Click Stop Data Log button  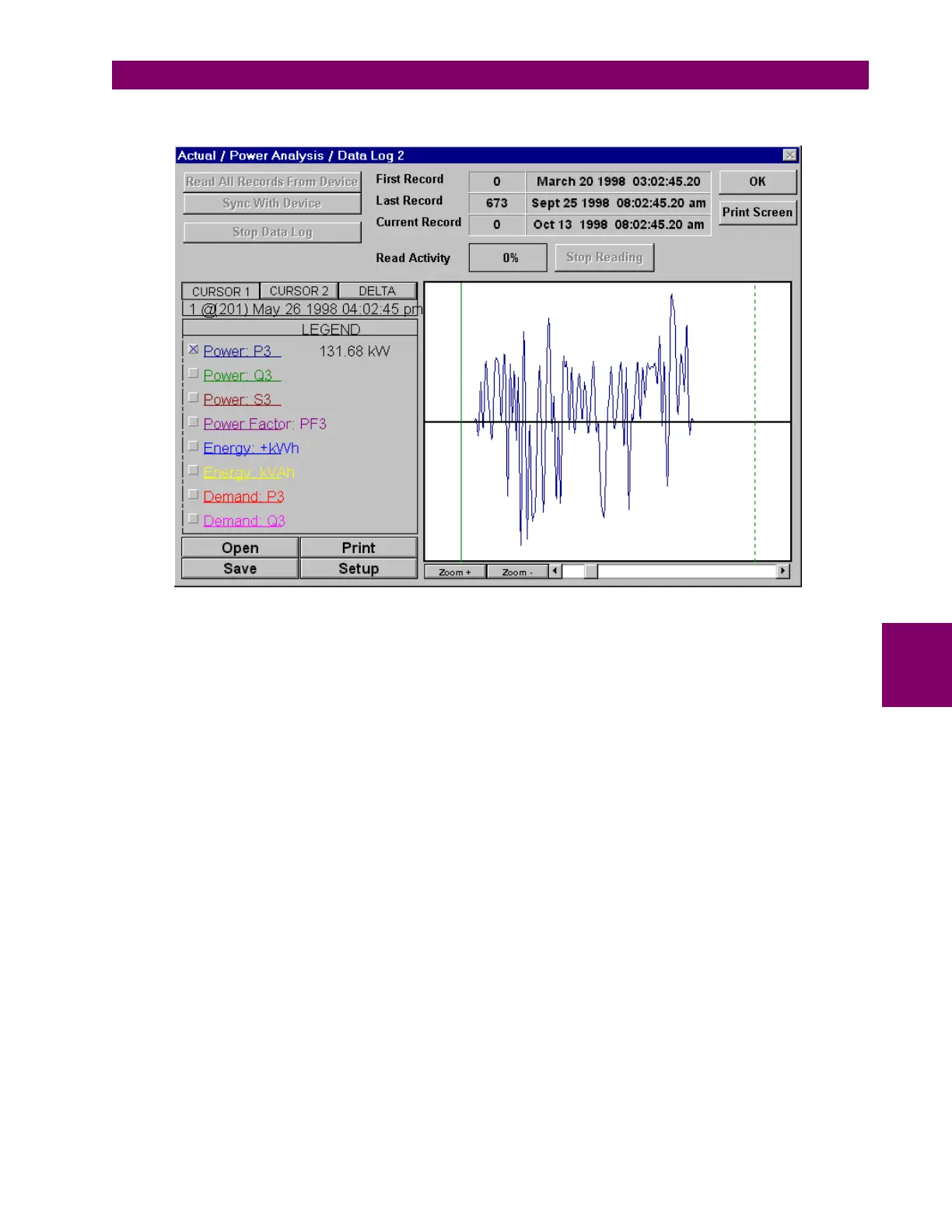pyautogui.click(x=272, y=232)
